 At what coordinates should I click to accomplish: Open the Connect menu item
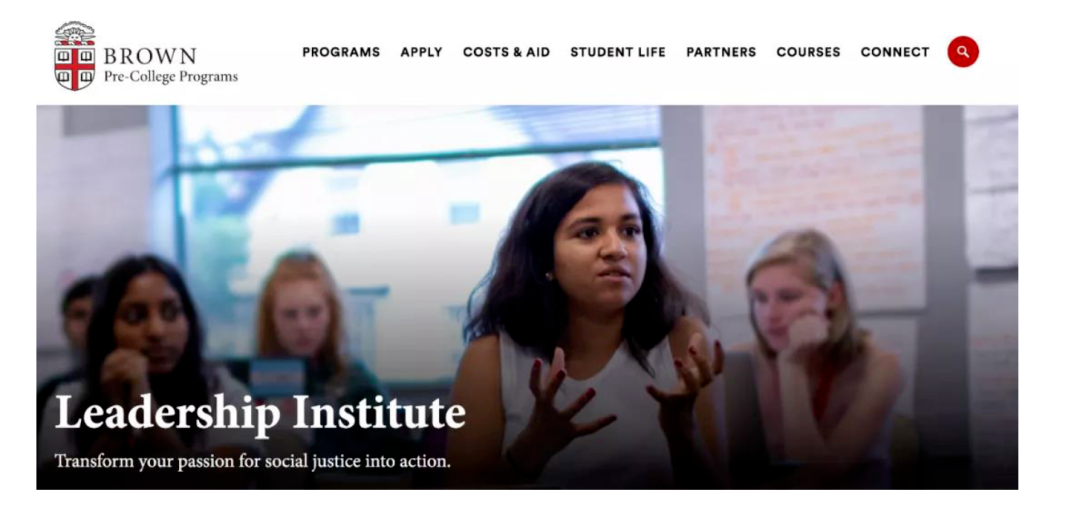click(x=895, y=52)
